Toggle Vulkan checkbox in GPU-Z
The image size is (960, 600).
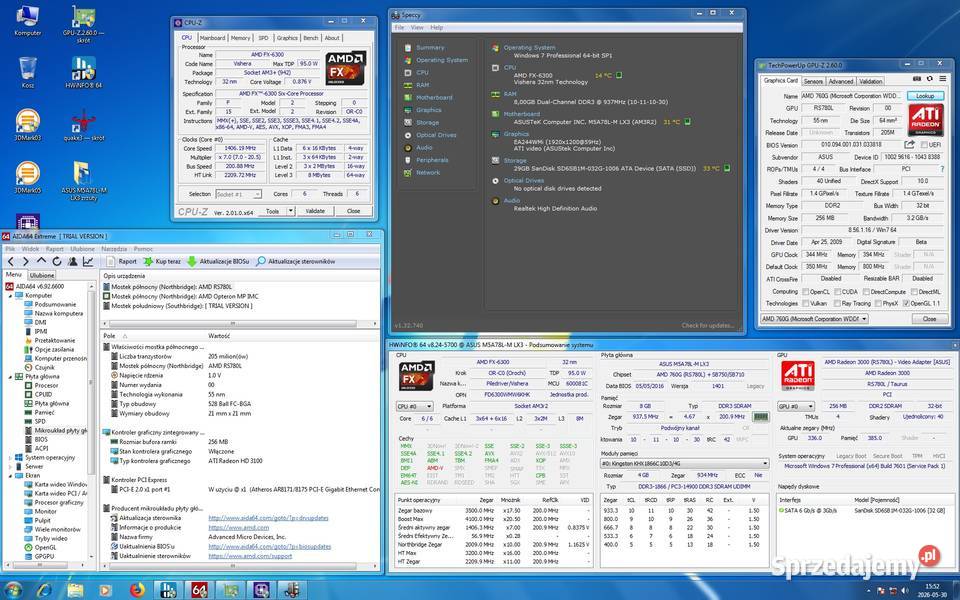click(x=806, y=303)
